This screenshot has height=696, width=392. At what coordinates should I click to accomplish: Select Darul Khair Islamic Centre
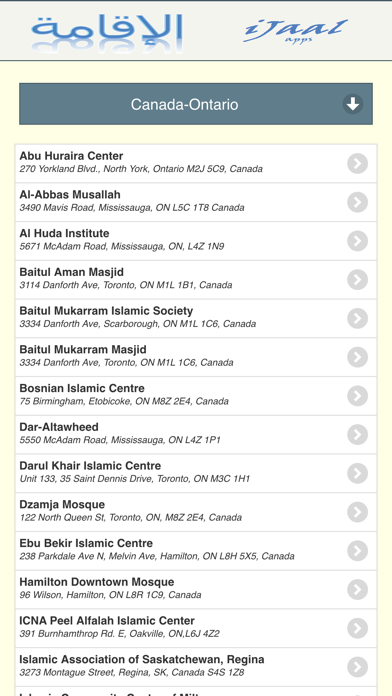click(196, 473)
